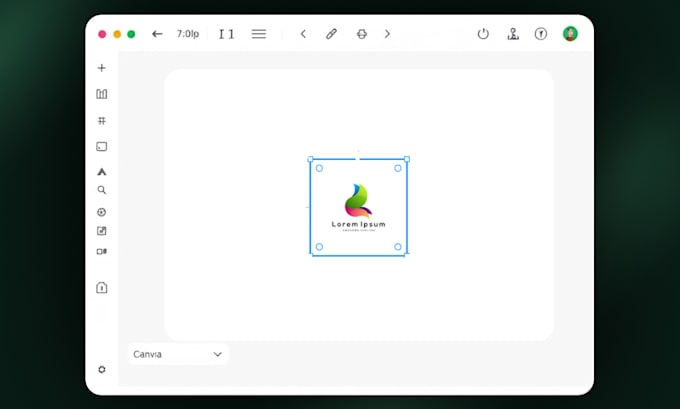This screenshot has height=409, width=680.
Task: Click the top-left circle handle inside the selection
Action: 319,168
